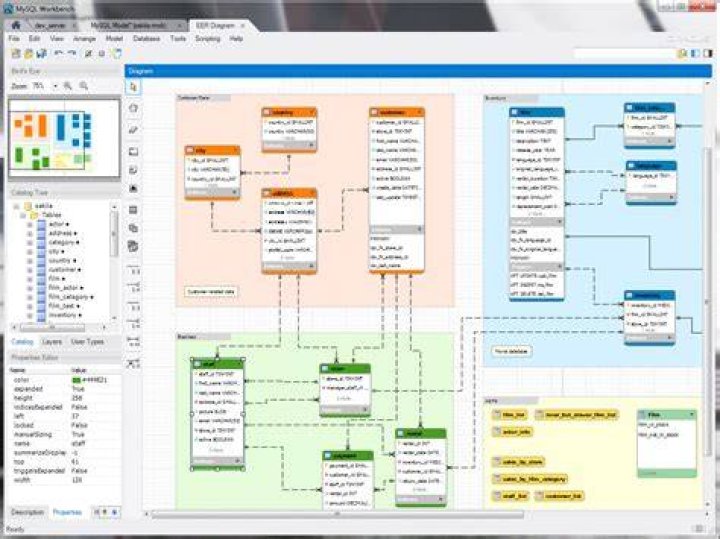Screen dimensions: 720x539
Task: Click the Open Model folder icon
Action: 28,54
